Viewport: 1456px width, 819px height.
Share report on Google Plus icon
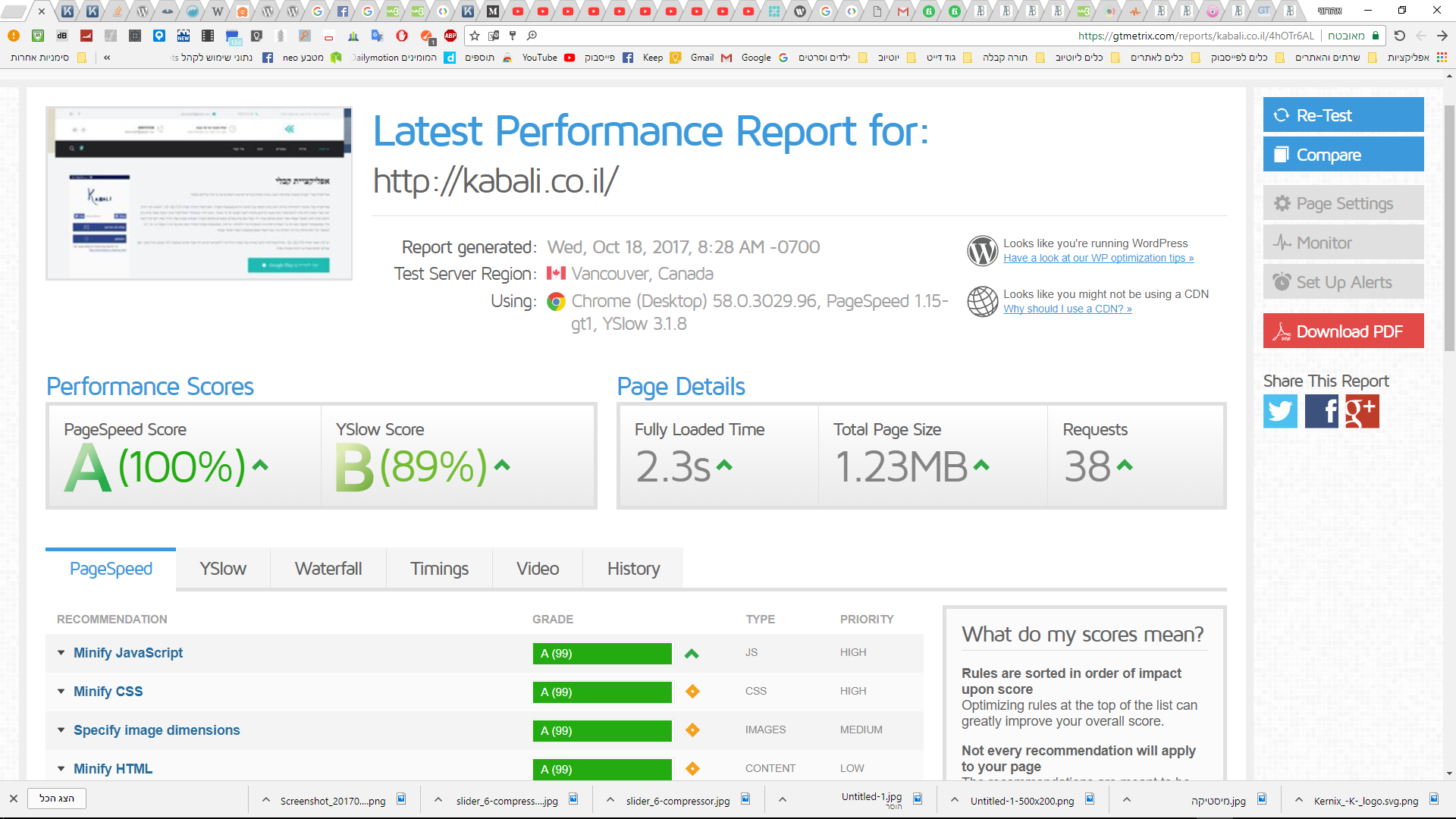pos(1362,411)
